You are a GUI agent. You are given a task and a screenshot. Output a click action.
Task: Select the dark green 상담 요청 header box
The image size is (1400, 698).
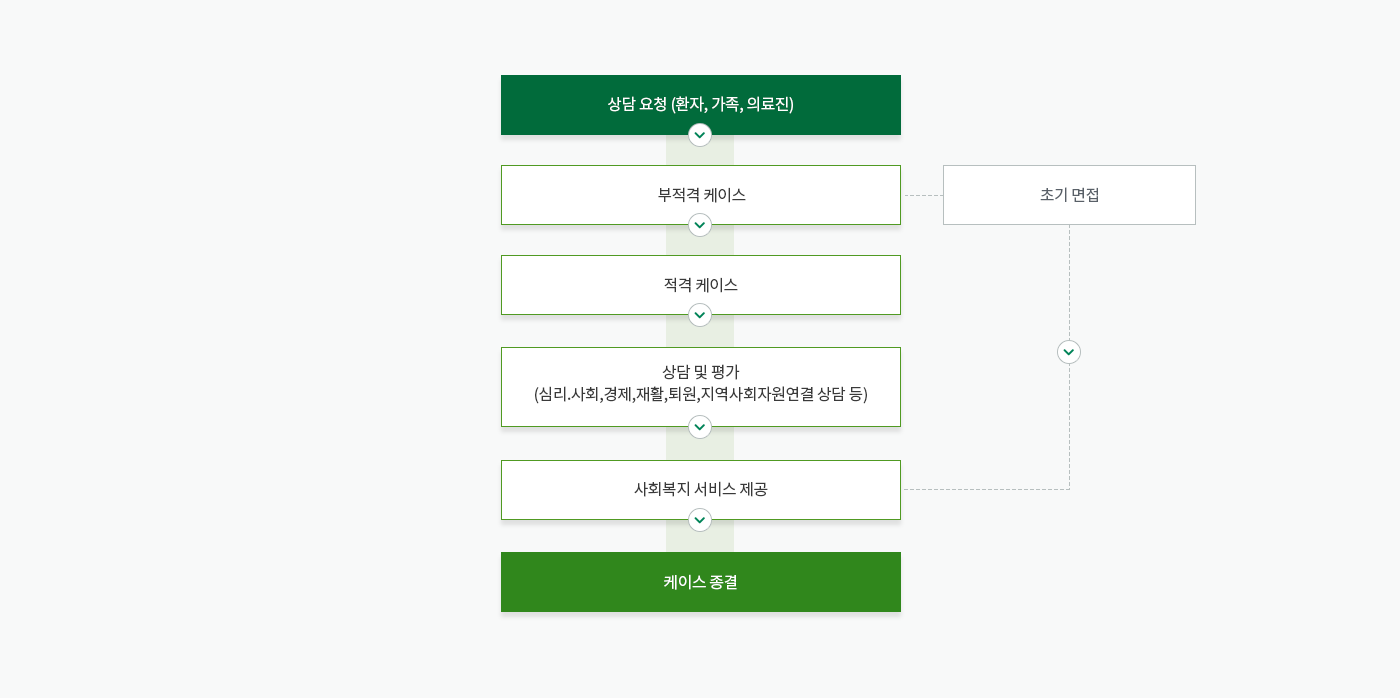[700, 104]
